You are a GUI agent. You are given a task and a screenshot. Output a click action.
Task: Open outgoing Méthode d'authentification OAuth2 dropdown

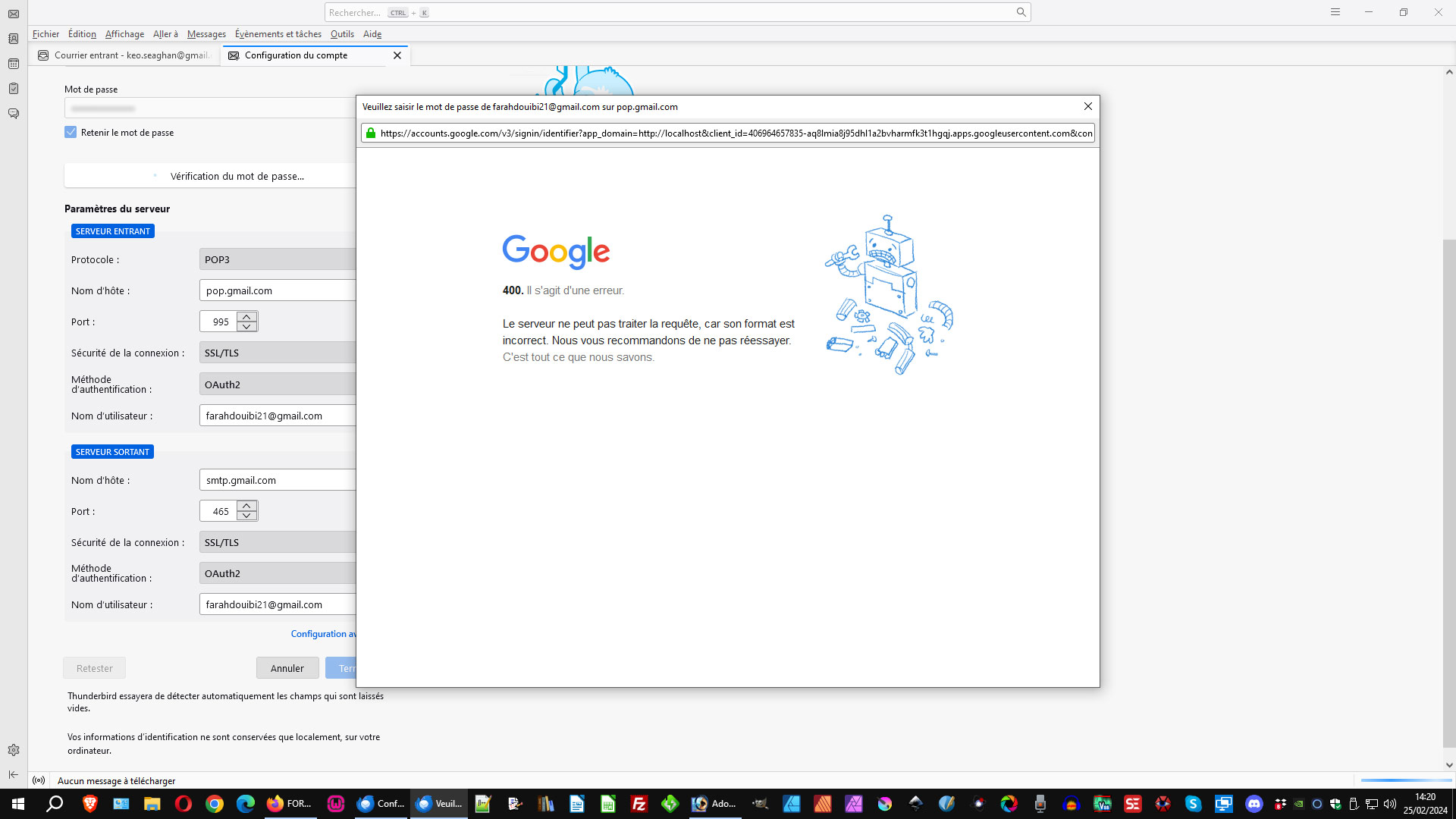pyautogui.click(x=278, y=573)
